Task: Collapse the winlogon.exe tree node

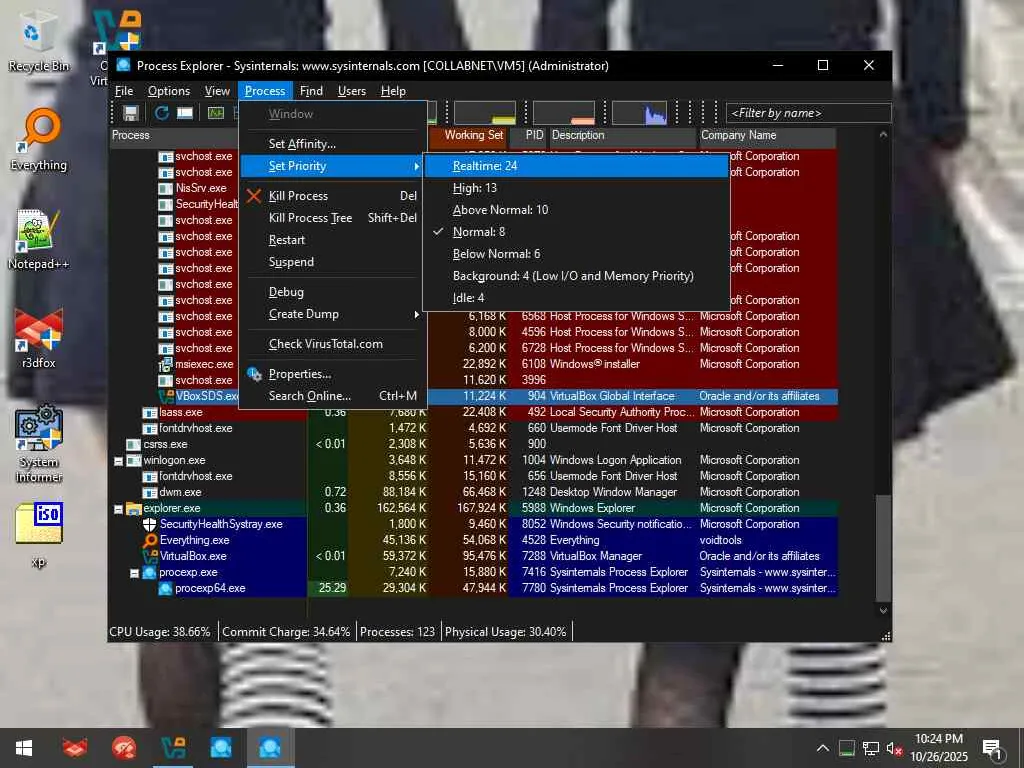Action: point(118,461)
